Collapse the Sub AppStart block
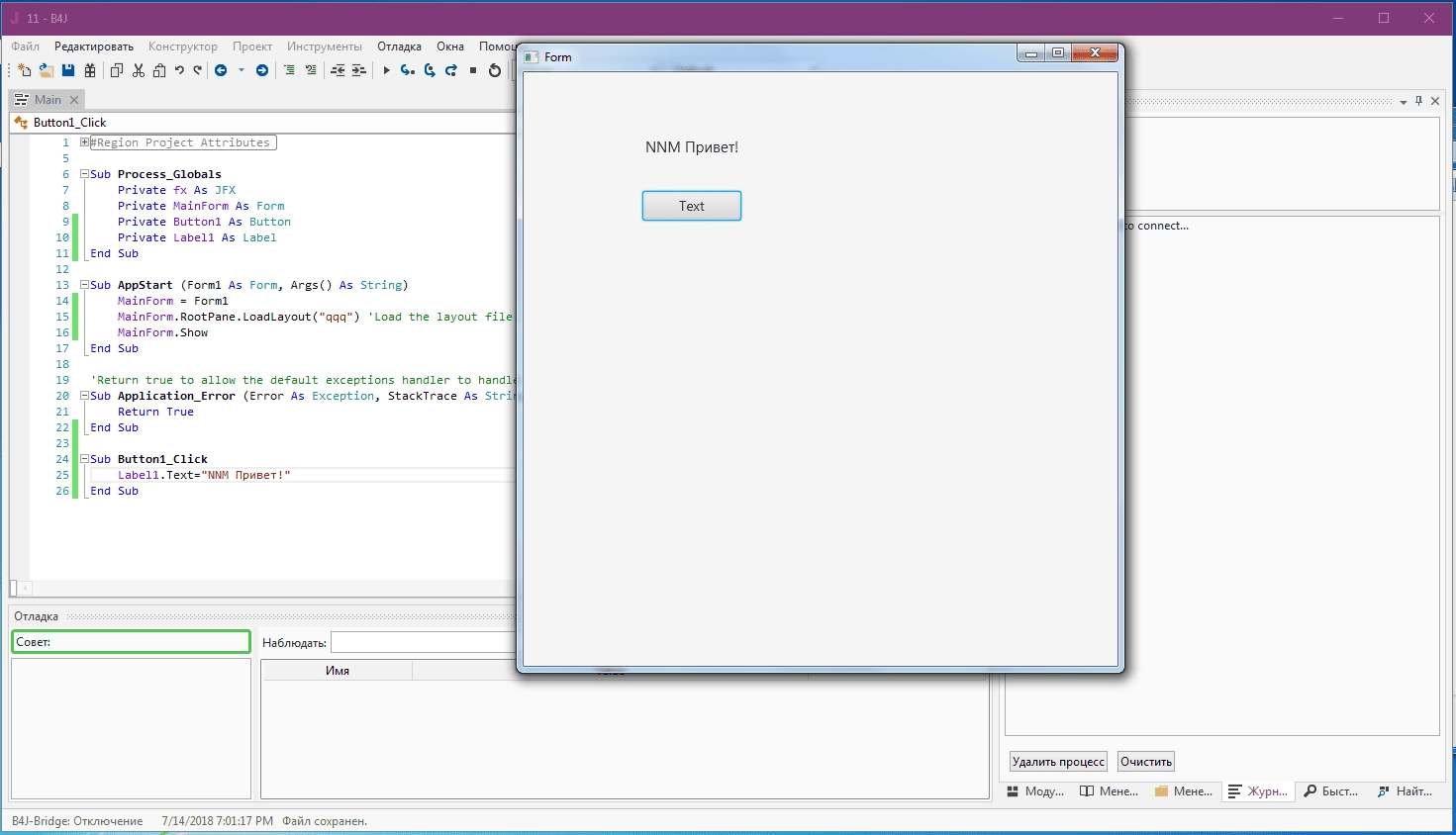Viewport: 1456px width, 835px height. [85, 285]
